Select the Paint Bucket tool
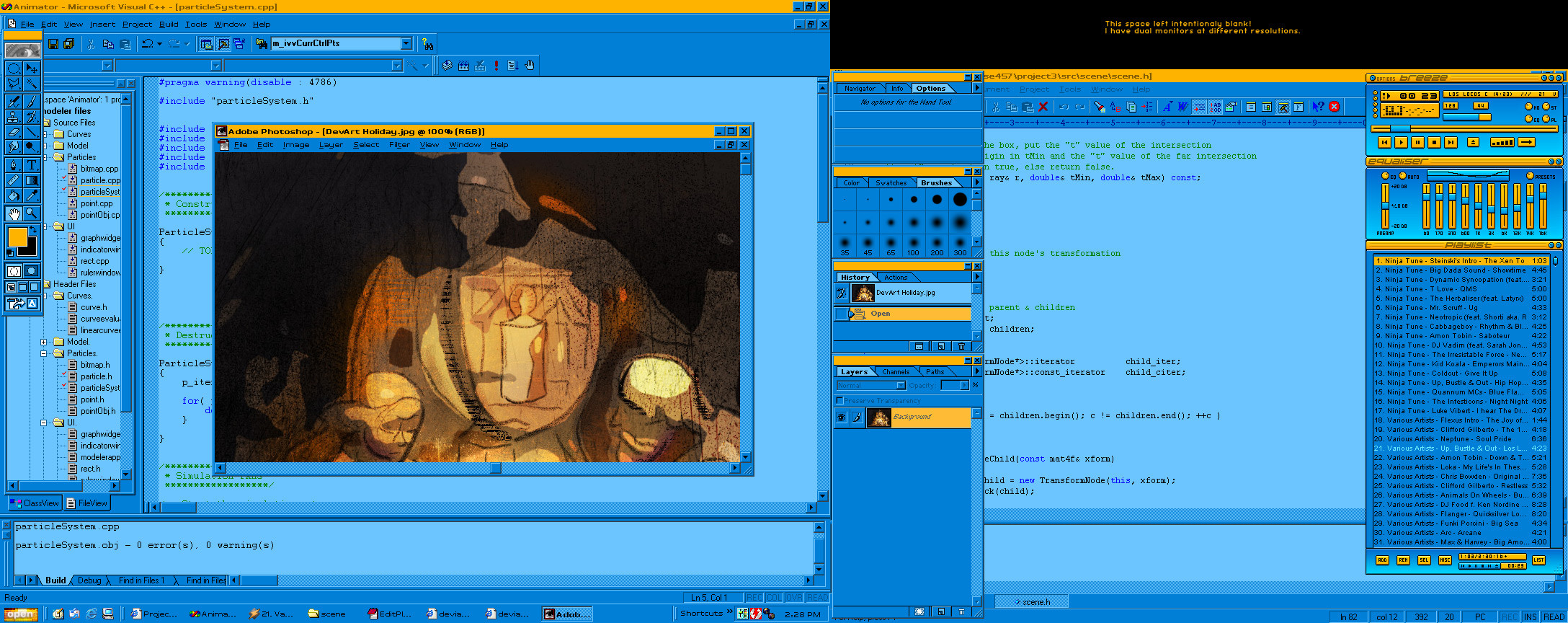The image size is (1568, 623). coord(14,195)
